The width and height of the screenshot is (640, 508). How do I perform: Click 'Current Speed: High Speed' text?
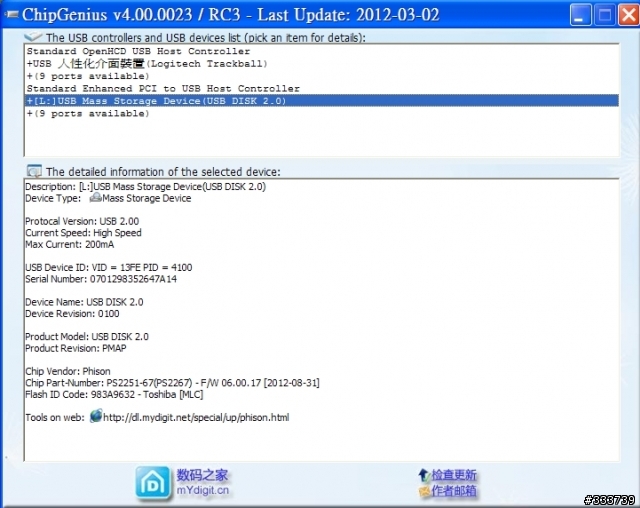(x=83, y=233)
